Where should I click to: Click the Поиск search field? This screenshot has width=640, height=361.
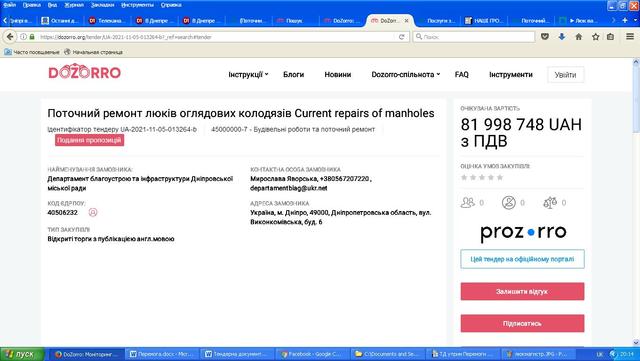[473, 37]
